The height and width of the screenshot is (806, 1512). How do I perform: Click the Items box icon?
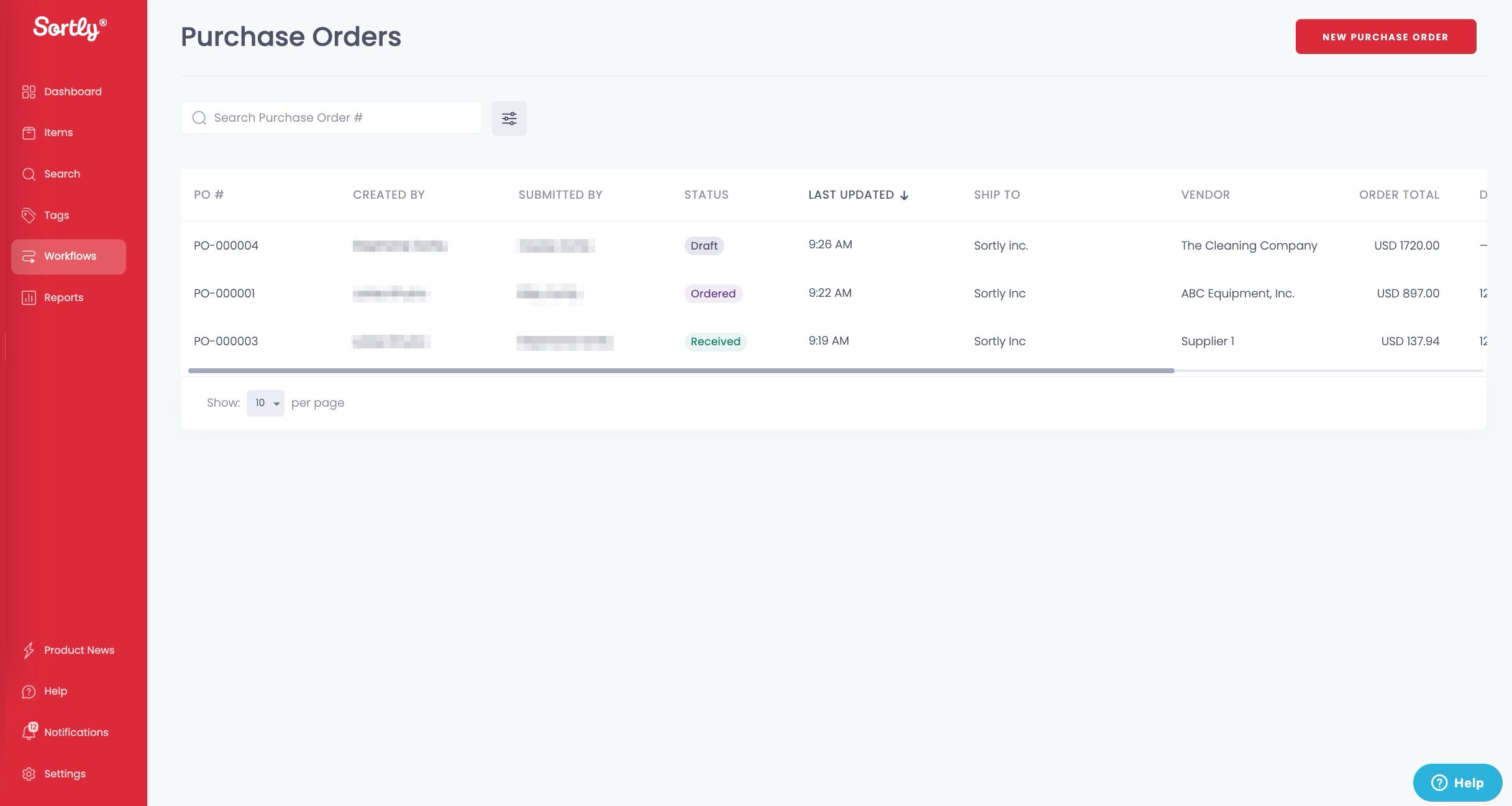(x=29, y=133)
